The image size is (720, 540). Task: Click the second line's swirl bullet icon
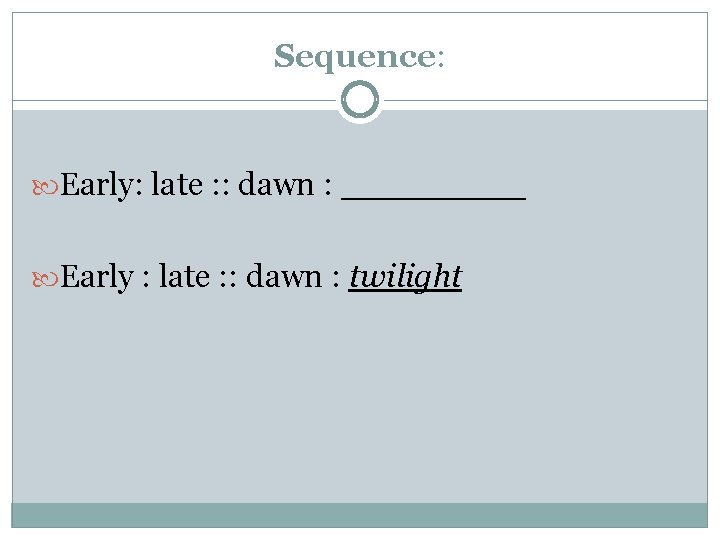click(48, 277)
